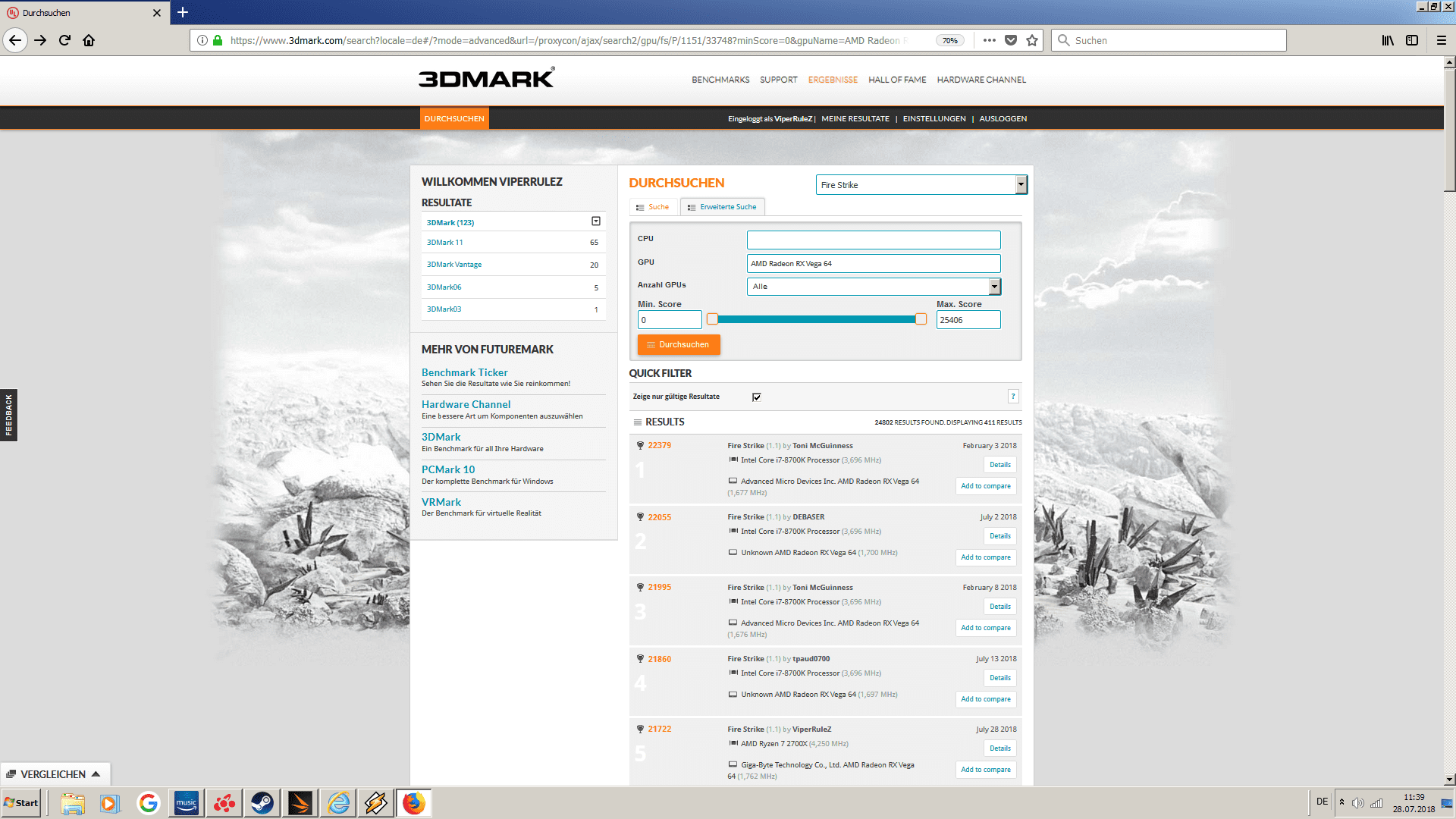The width and height of the screenshot is (1456, 819).
Task: Open the HALL OF FAME menu
Action: [x=897, y=80]
